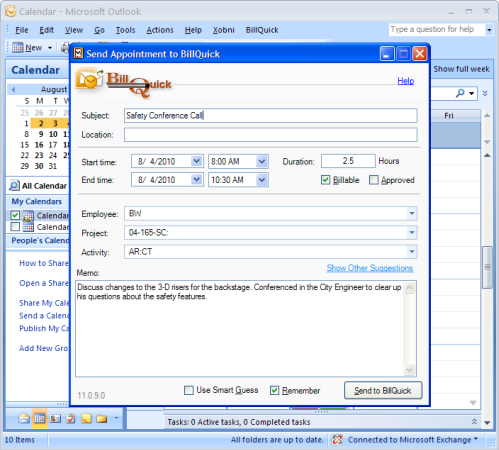Screen dimensions: 499x450
Task: Open the View menu
Action: click(x=74, y=30)
